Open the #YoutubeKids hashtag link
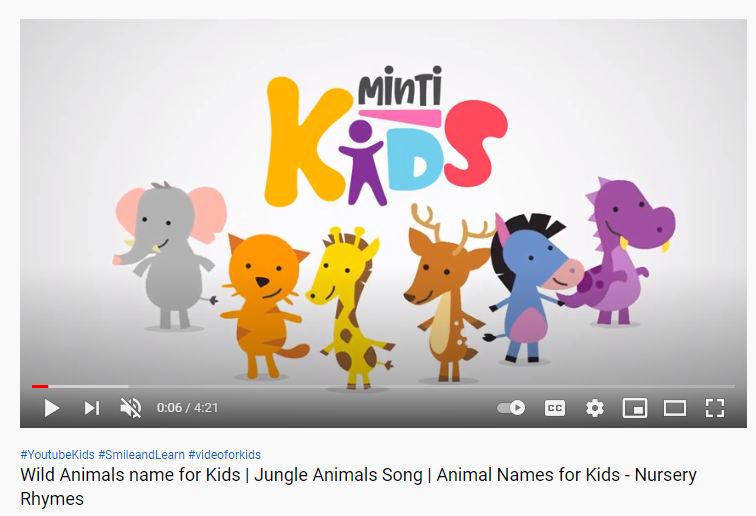756x516 pixels. (57, 455)
